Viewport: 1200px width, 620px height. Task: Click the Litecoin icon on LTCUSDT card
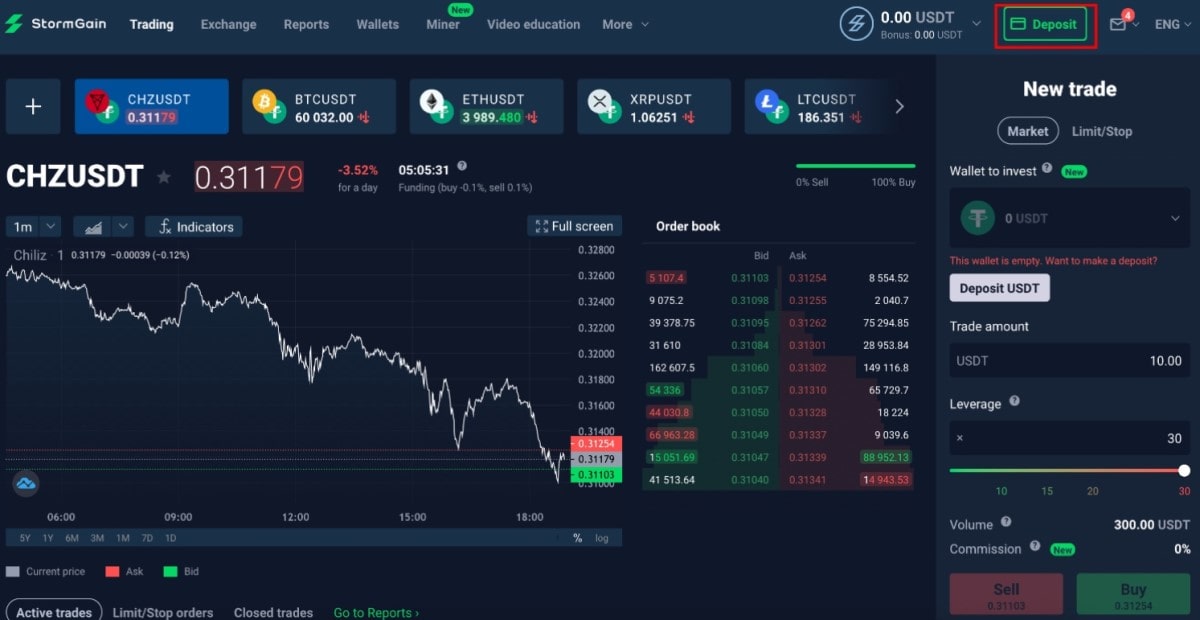770,106
